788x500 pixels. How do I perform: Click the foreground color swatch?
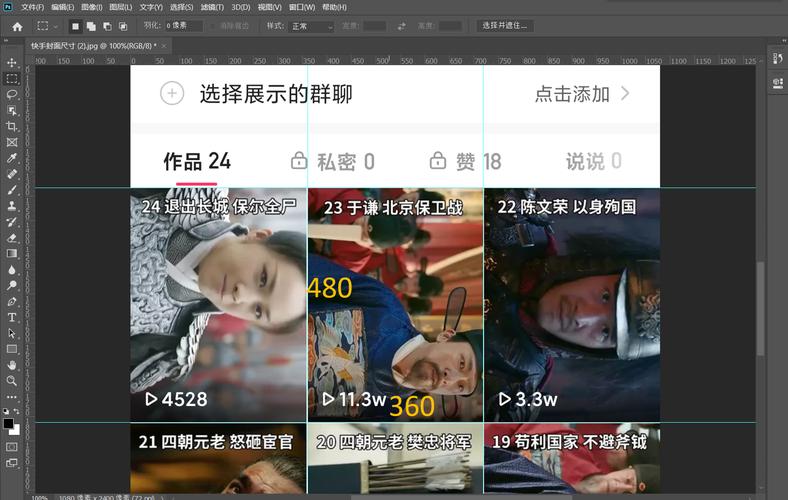click(x=9, y=424)
